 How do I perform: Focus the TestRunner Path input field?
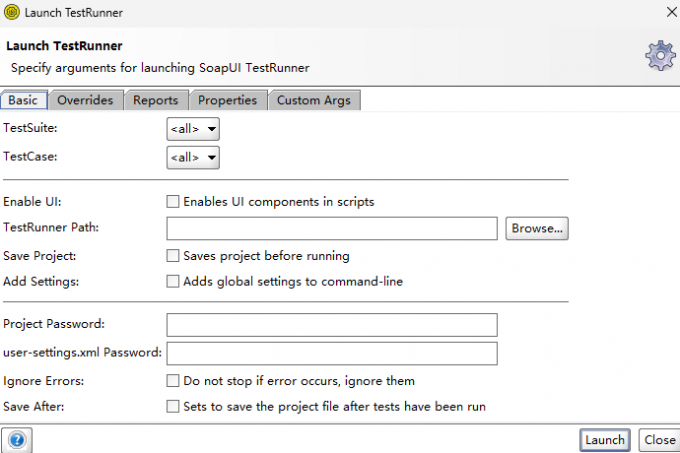coord(332,228)
